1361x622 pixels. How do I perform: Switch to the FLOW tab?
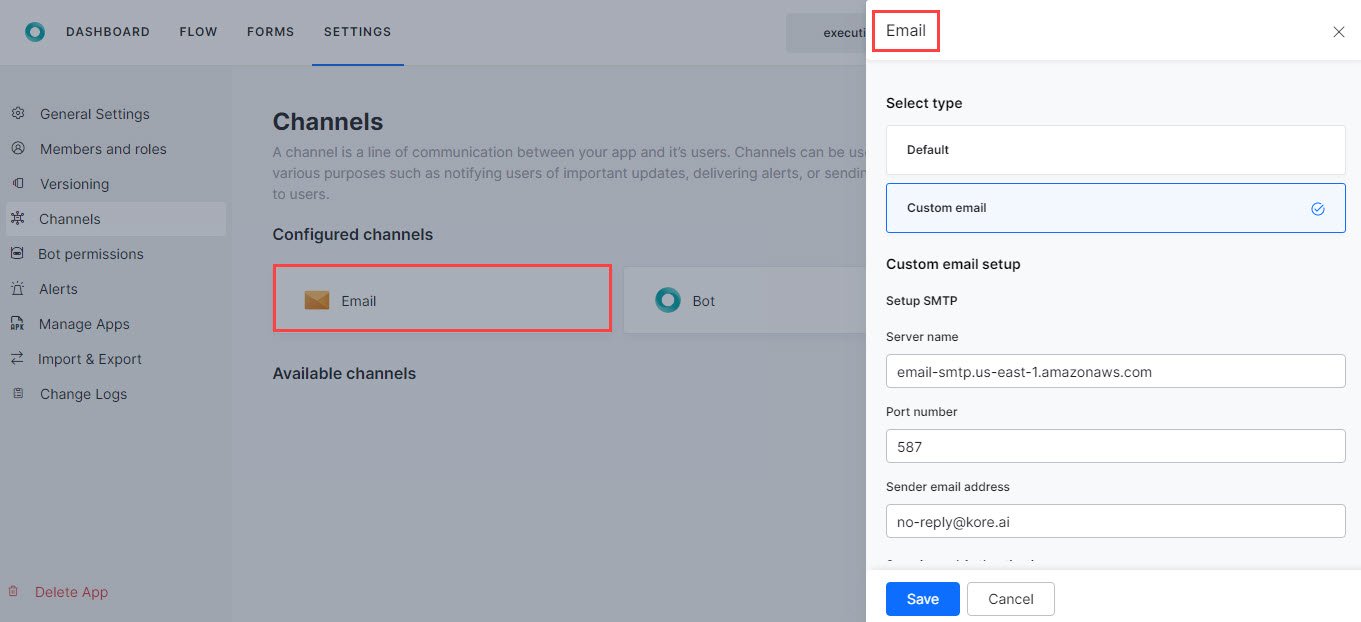[198, 31]
